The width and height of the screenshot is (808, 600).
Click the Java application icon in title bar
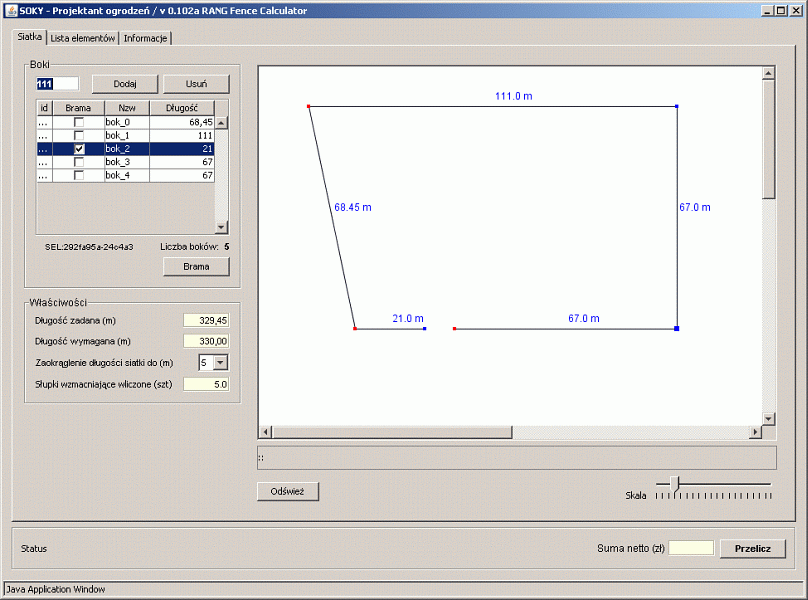(10, 10)
